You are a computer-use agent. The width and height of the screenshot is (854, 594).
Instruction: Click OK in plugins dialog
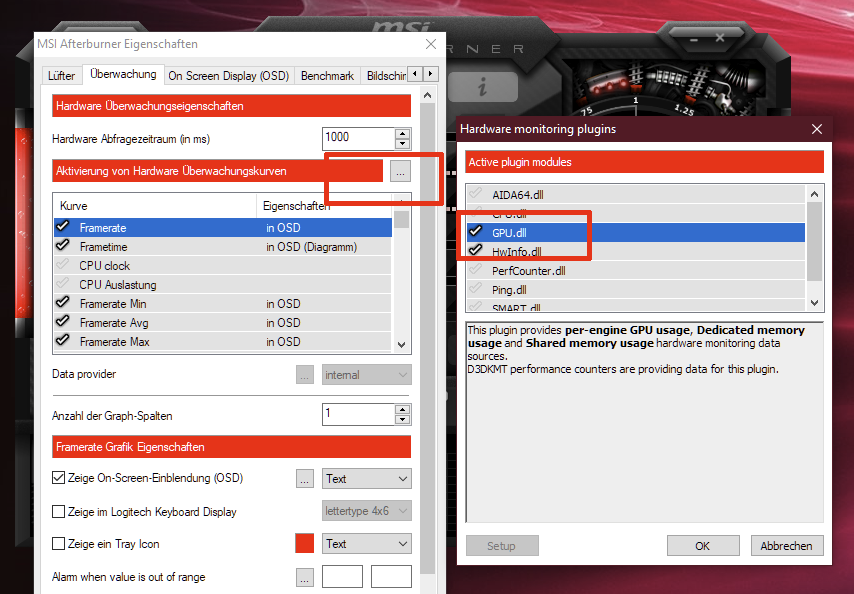[x=703, y=546]
